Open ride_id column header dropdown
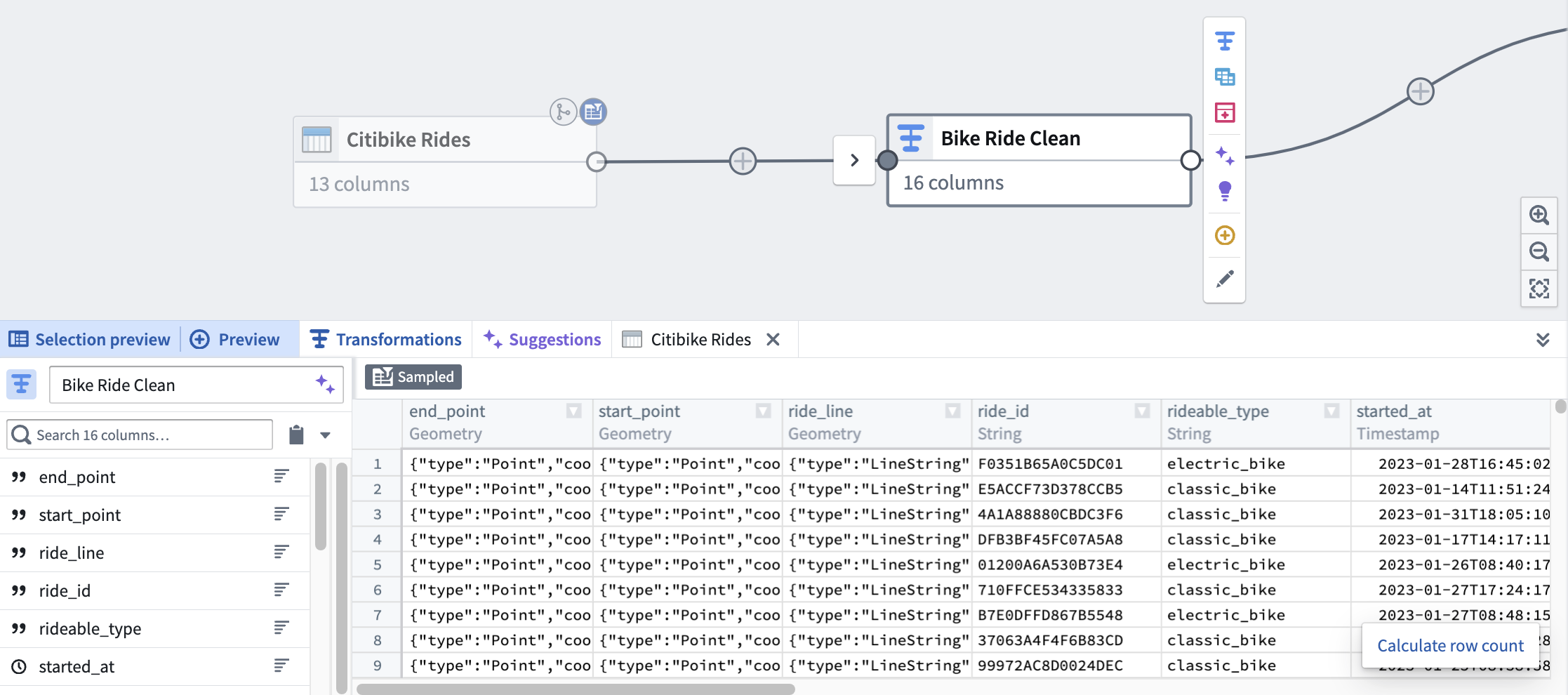This screenshot has width=1568, height=695. (x=1143, y=411)
